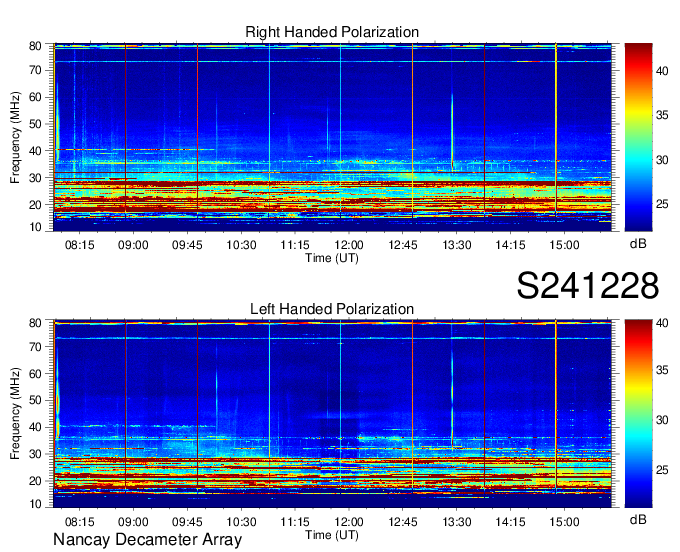Click "Frequency (MHz)" axis label of Left Handed plot
This screenshot has height=552, width=680.
point(15,414)
